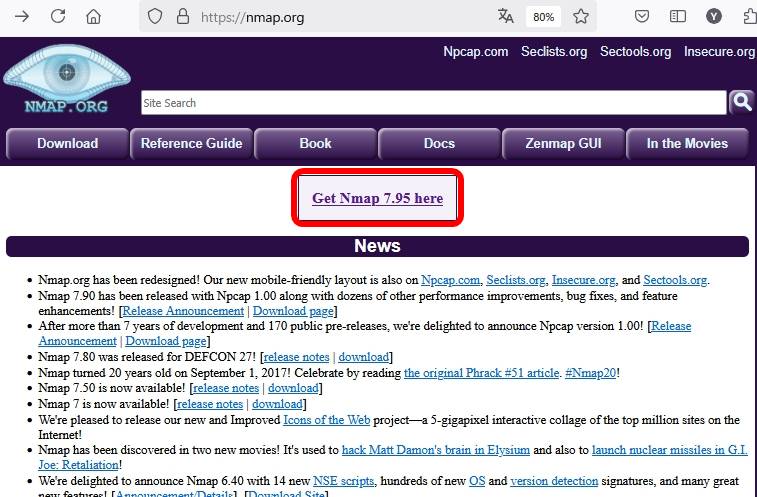757x497 pixels.
Task: Click the site search magnifier button
Action: (x=742, y=102)
